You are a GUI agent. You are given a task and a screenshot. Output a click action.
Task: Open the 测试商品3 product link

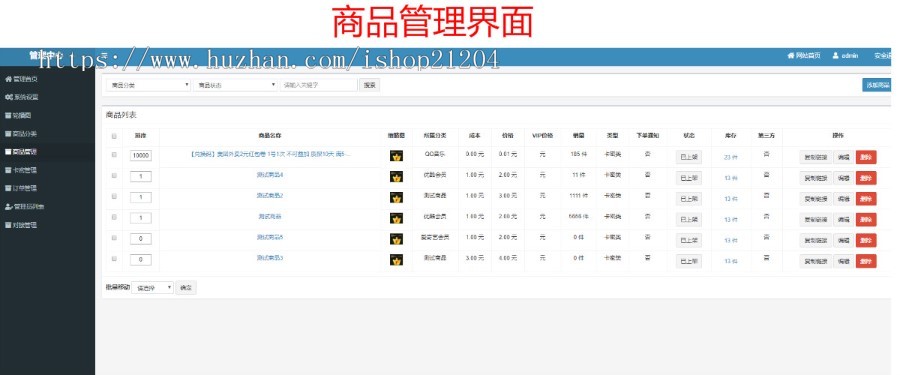[270, 258]
